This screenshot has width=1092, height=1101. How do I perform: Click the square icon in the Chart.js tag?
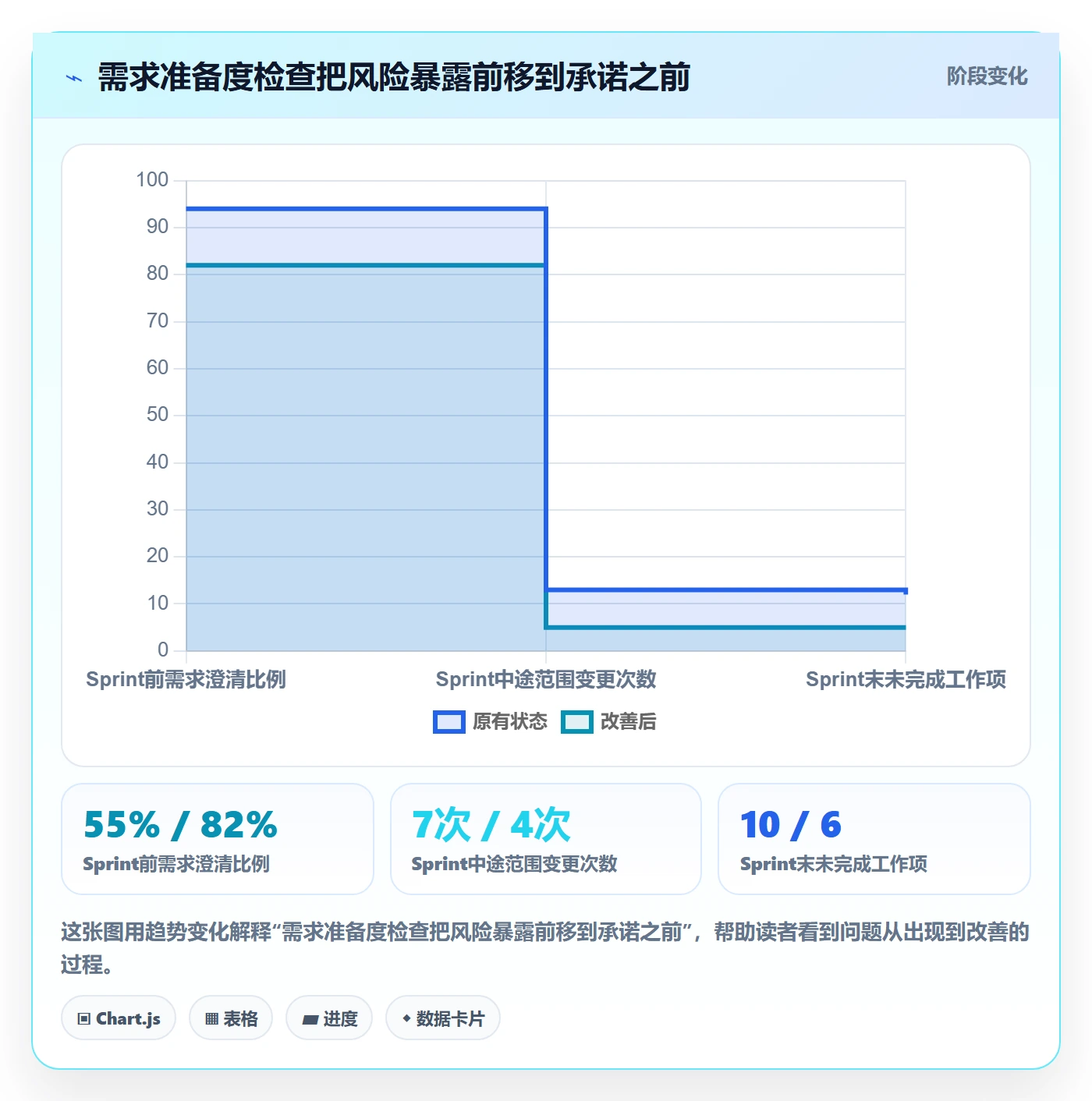point(84,1018)
